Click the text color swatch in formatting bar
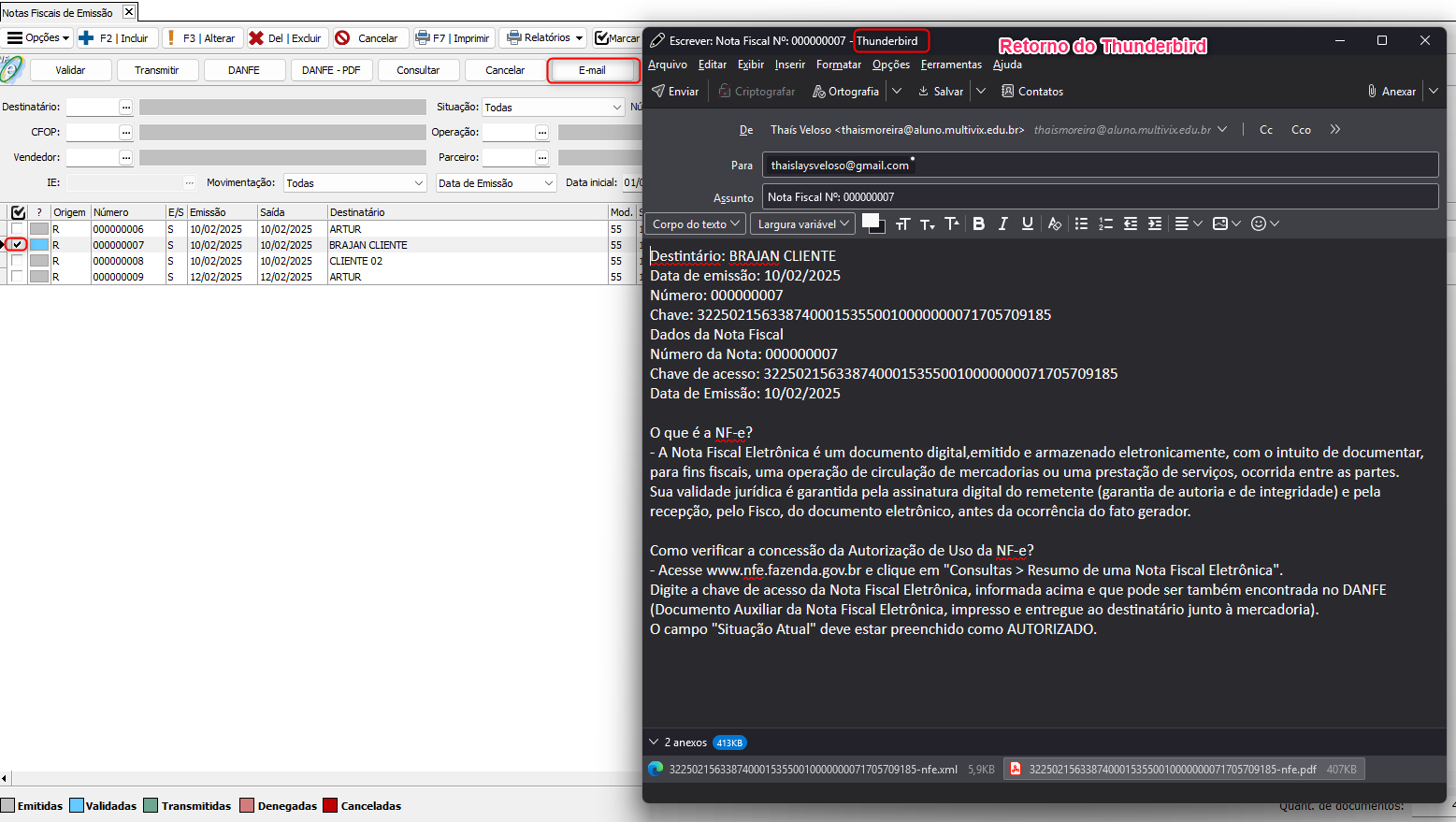This screenshot has width=1456, height=822. click(870, 222)
